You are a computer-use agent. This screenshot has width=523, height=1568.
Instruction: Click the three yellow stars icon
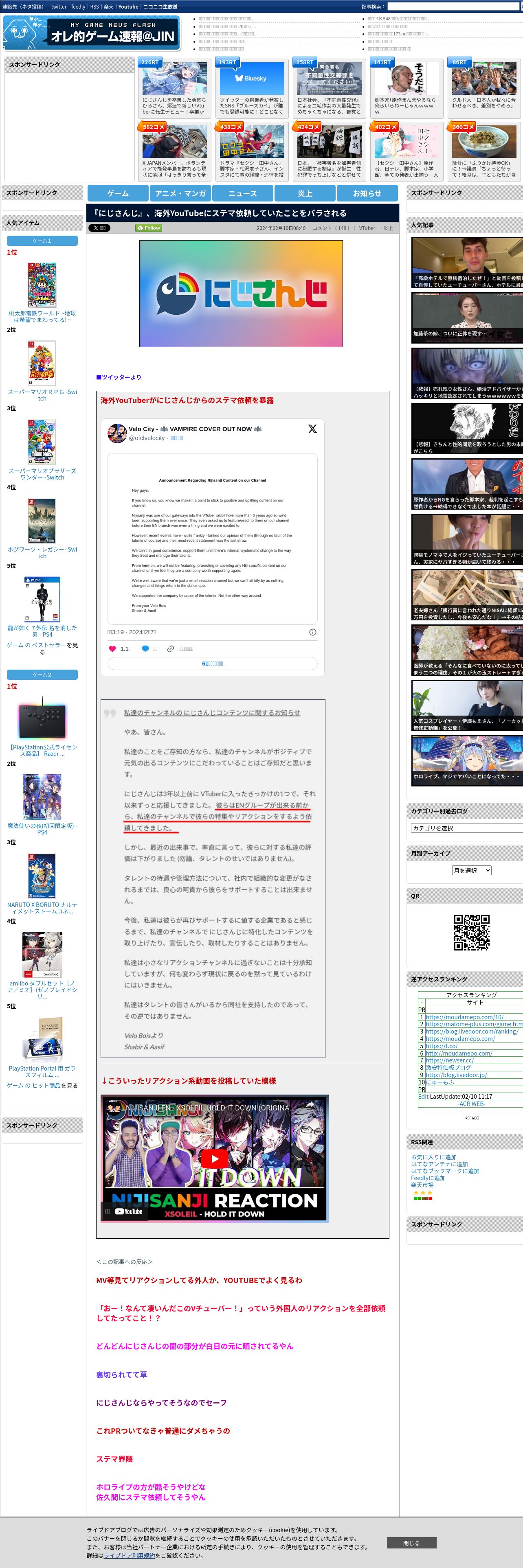pos(423,1192)
